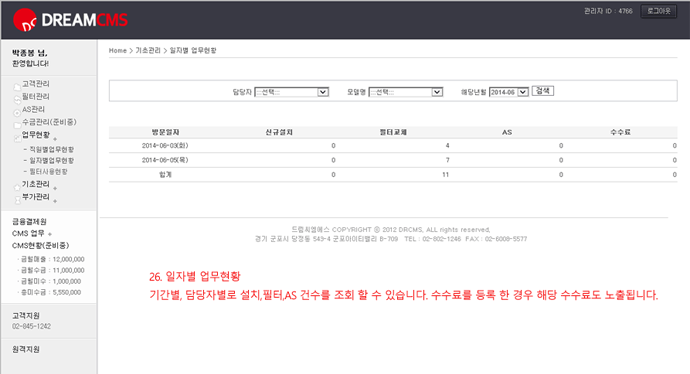Click filter count 7 in 06-05 row

pyautogui.click(x=447, y=160)
